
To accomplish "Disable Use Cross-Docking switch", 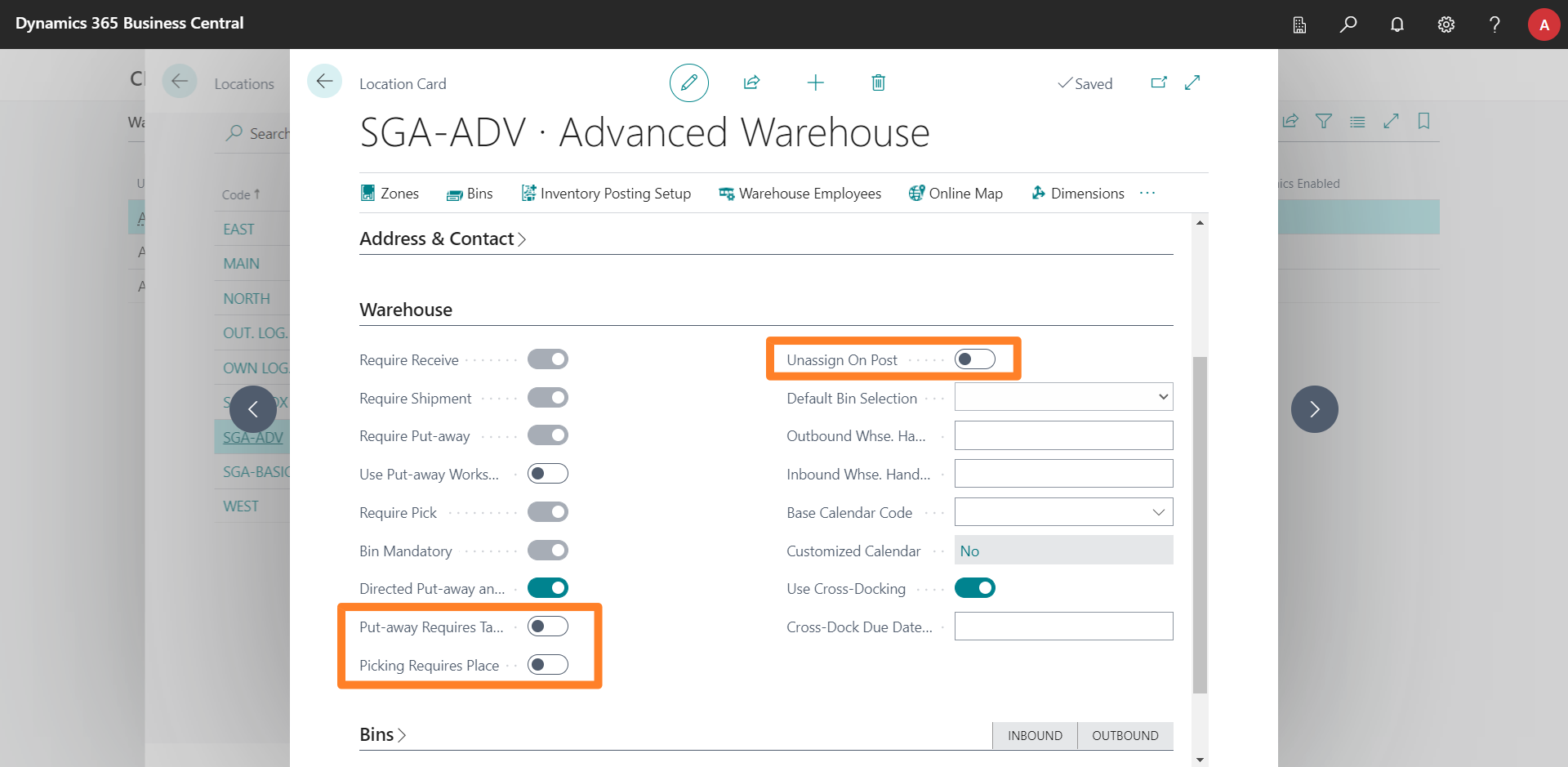I will pyautogui.click(x=975, y=588).
